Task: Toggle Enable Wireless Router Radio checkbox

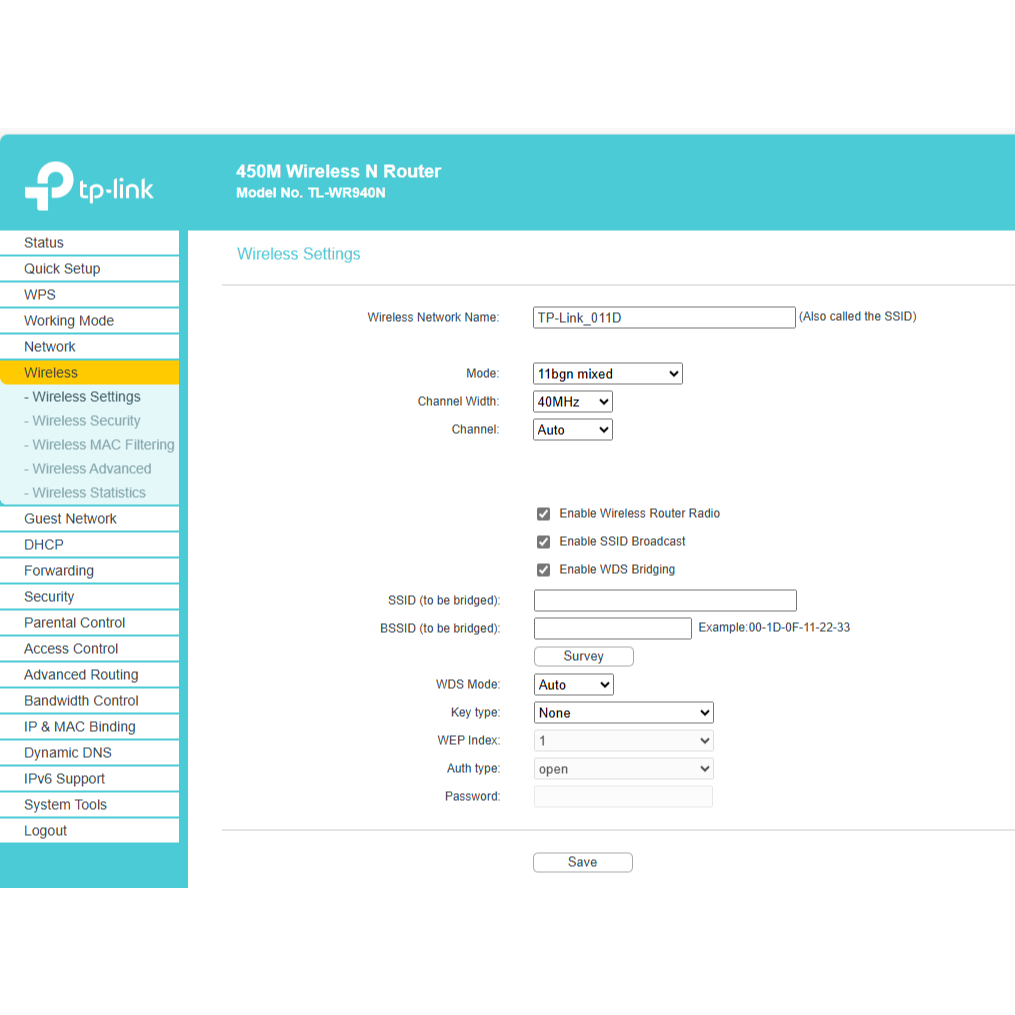Action: 543,514
